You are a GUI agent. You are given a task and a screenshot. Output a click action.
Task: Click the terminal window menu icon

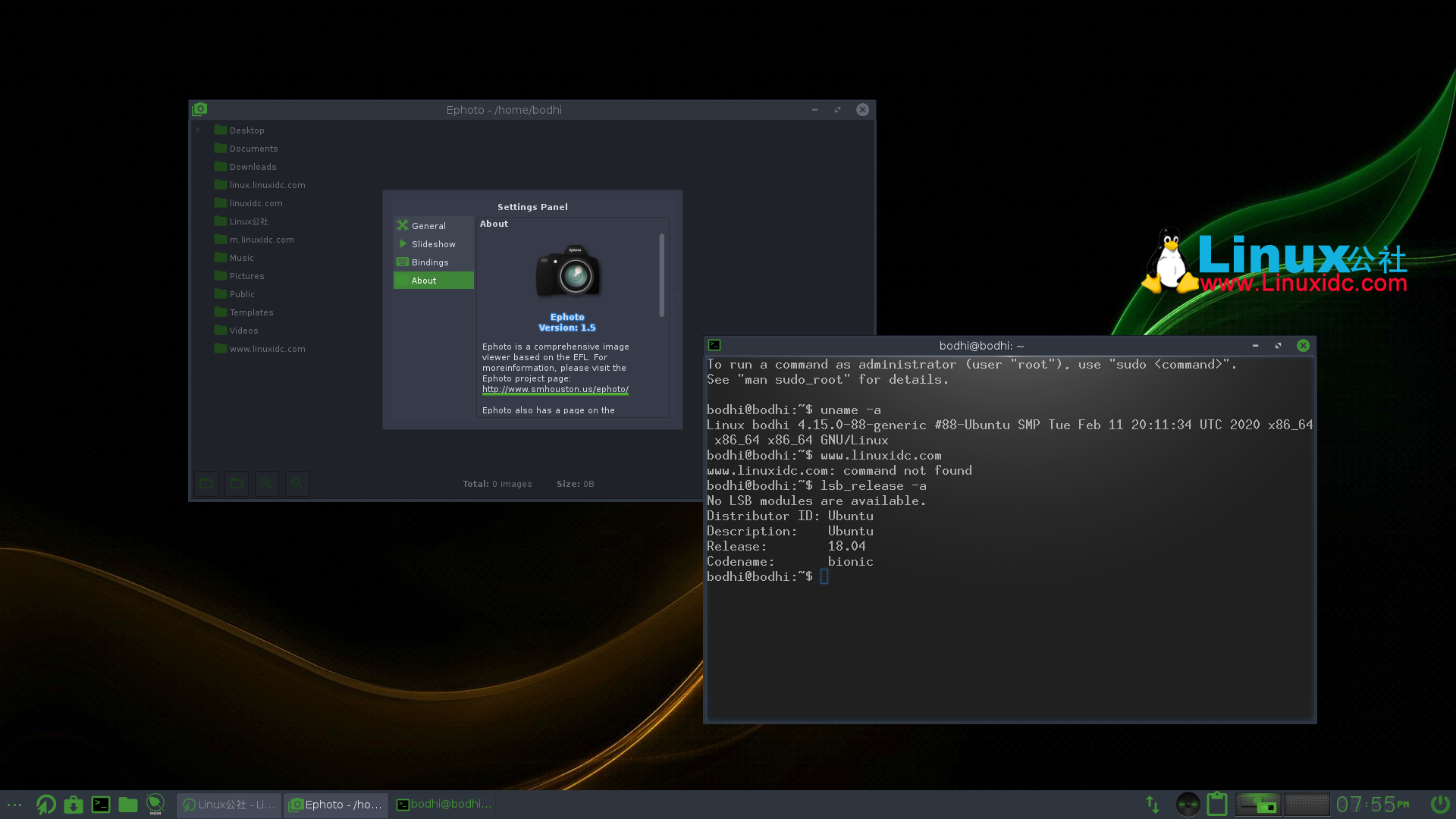pos(714,345)
